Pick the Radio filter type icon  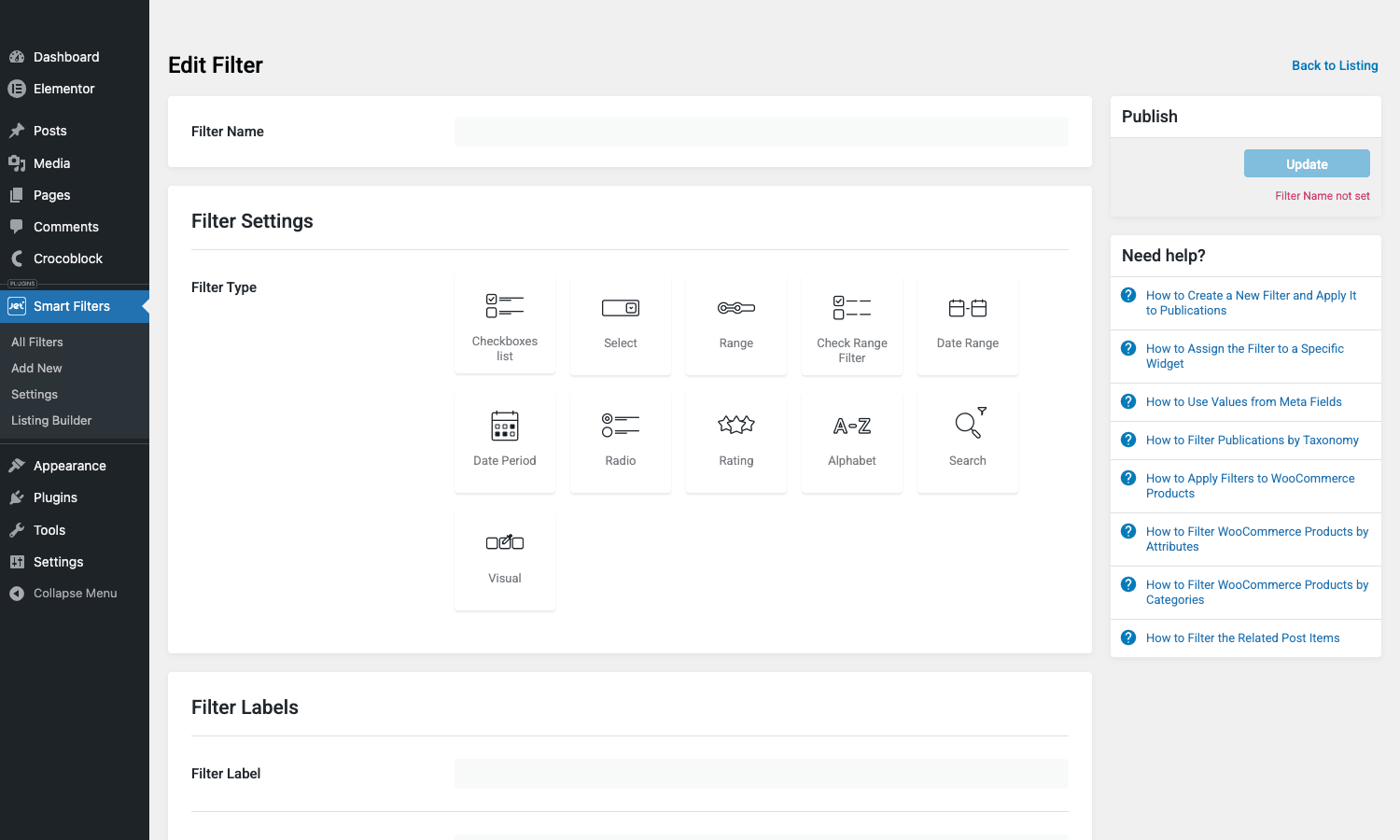click(x=621, y=426)
